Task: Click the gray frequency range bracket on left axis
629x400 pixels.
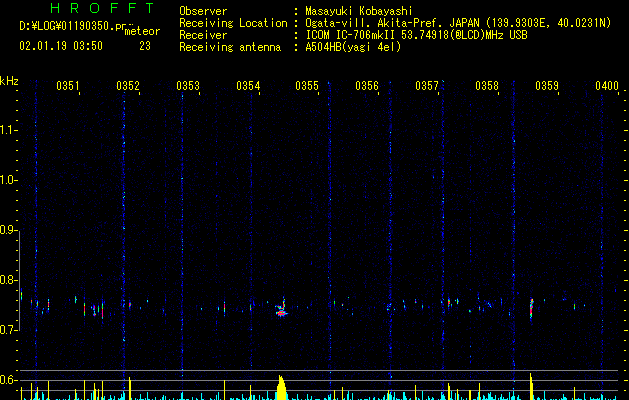Action: coord(19,281)
